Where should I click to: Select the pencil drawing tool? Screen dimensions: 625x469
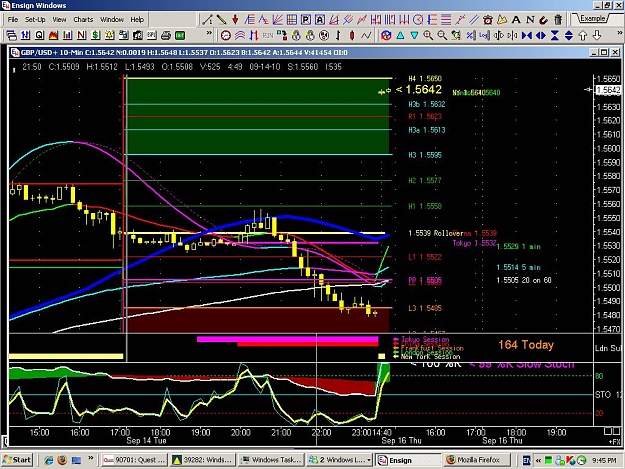tap(221, 20)
